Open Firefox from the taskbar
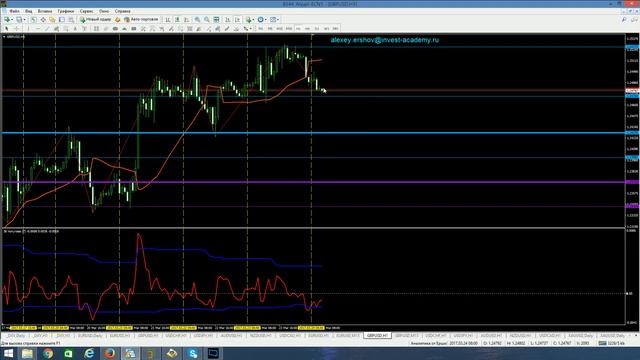The image size is (640, 360). [110, 353]
